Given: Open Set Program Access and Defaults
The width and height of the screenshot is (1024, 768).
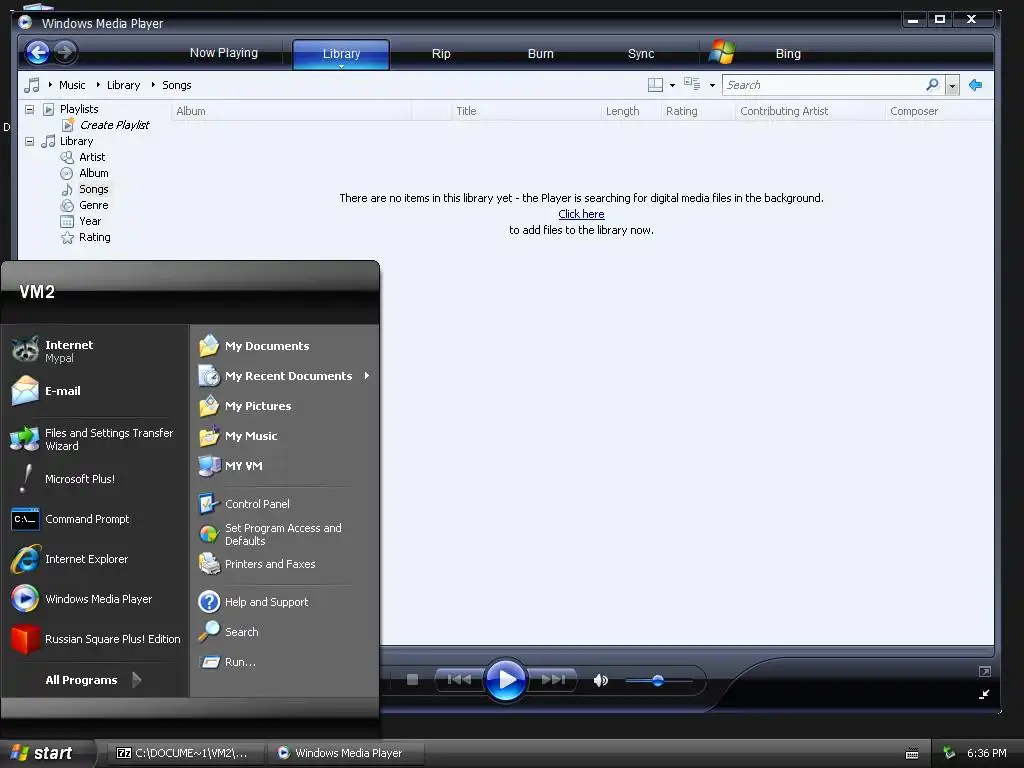Looking at the screenshot, I should 284,534.
